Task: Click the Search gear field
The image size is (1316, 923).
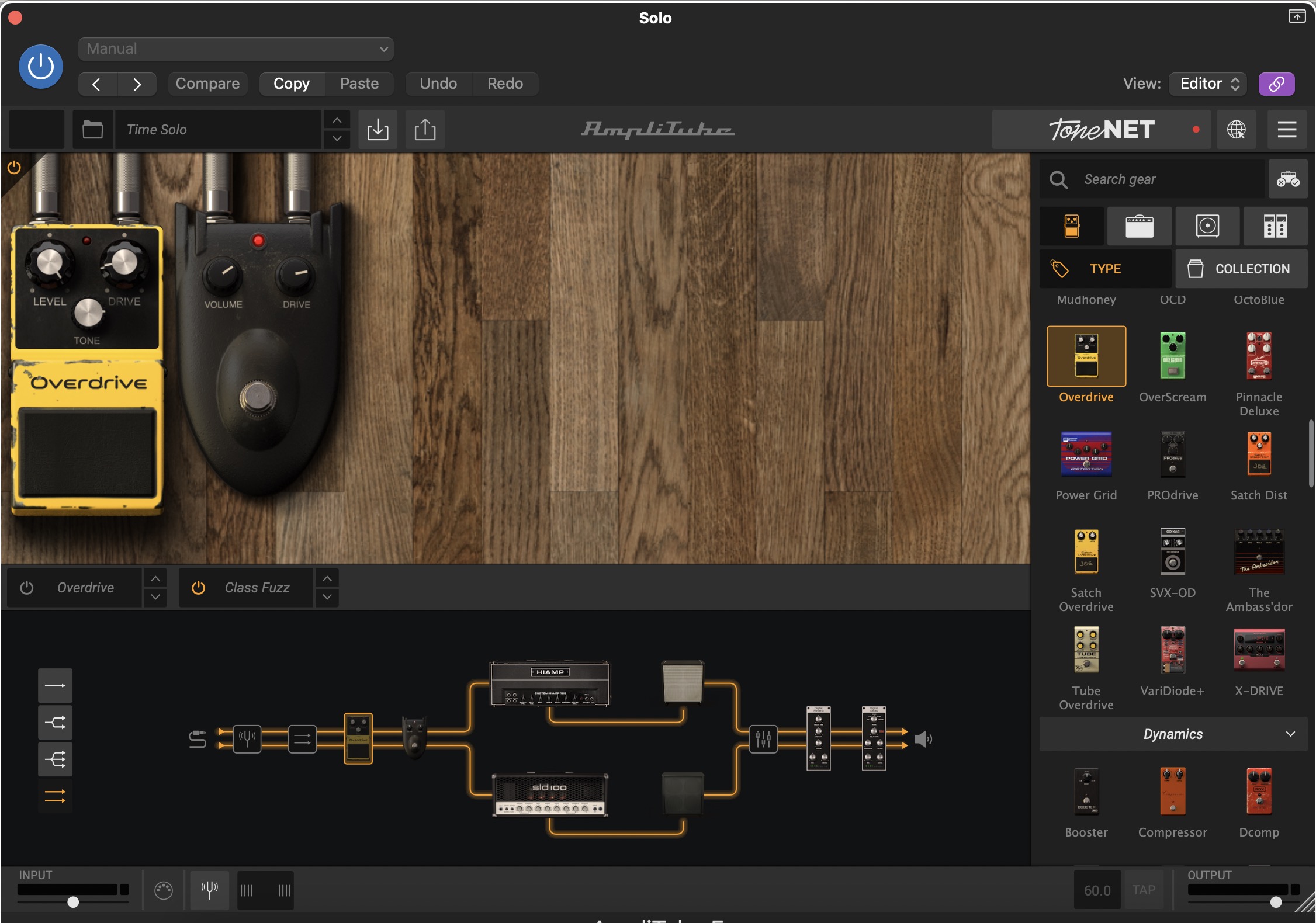Action: click(1152, 179)
